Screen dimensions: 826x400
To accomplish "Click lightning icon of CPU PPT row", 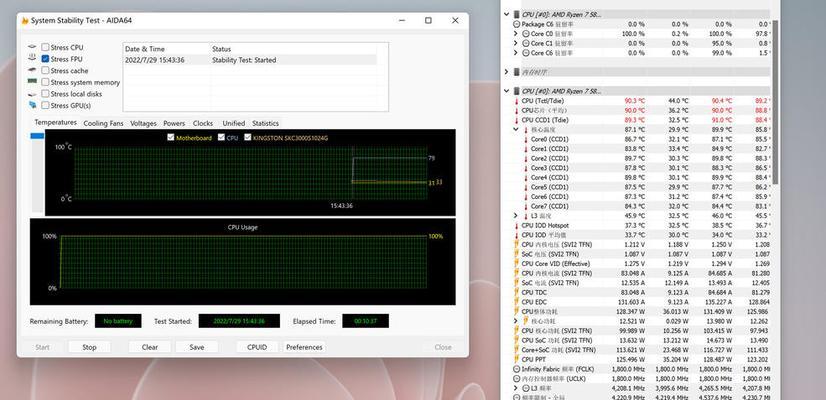I will [516, 359].
